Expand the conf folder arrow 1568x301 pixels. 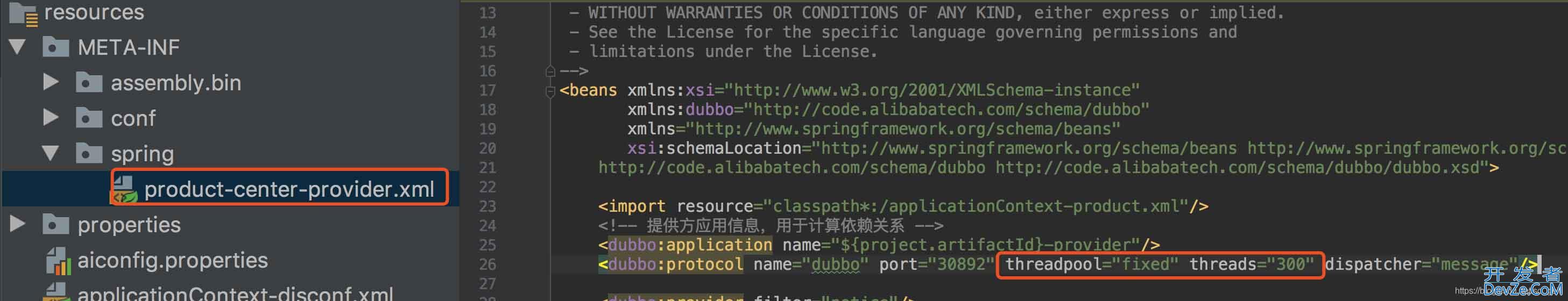(51, 117)
